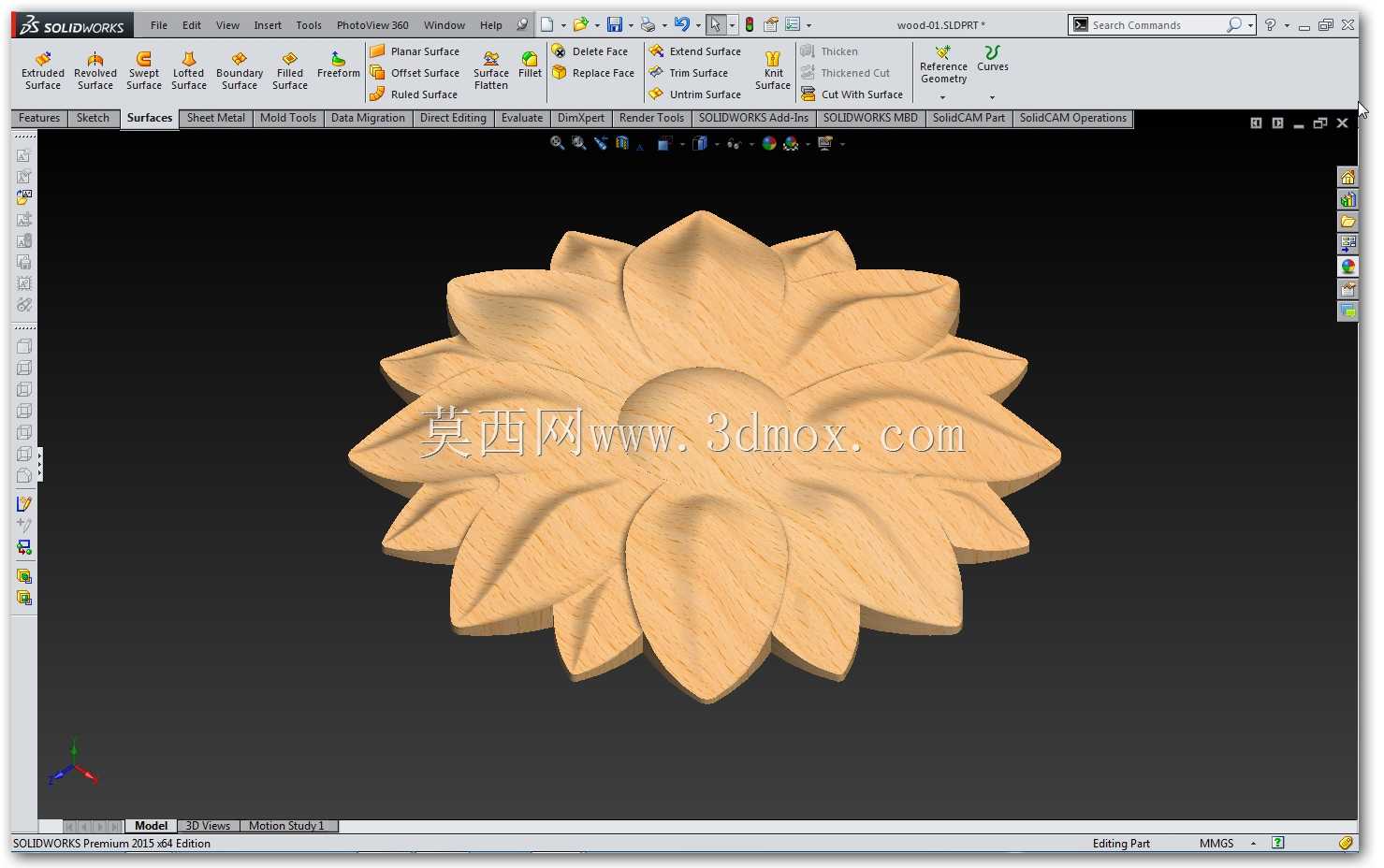Open the Select tool dropdown arrow

click(732, 26)
